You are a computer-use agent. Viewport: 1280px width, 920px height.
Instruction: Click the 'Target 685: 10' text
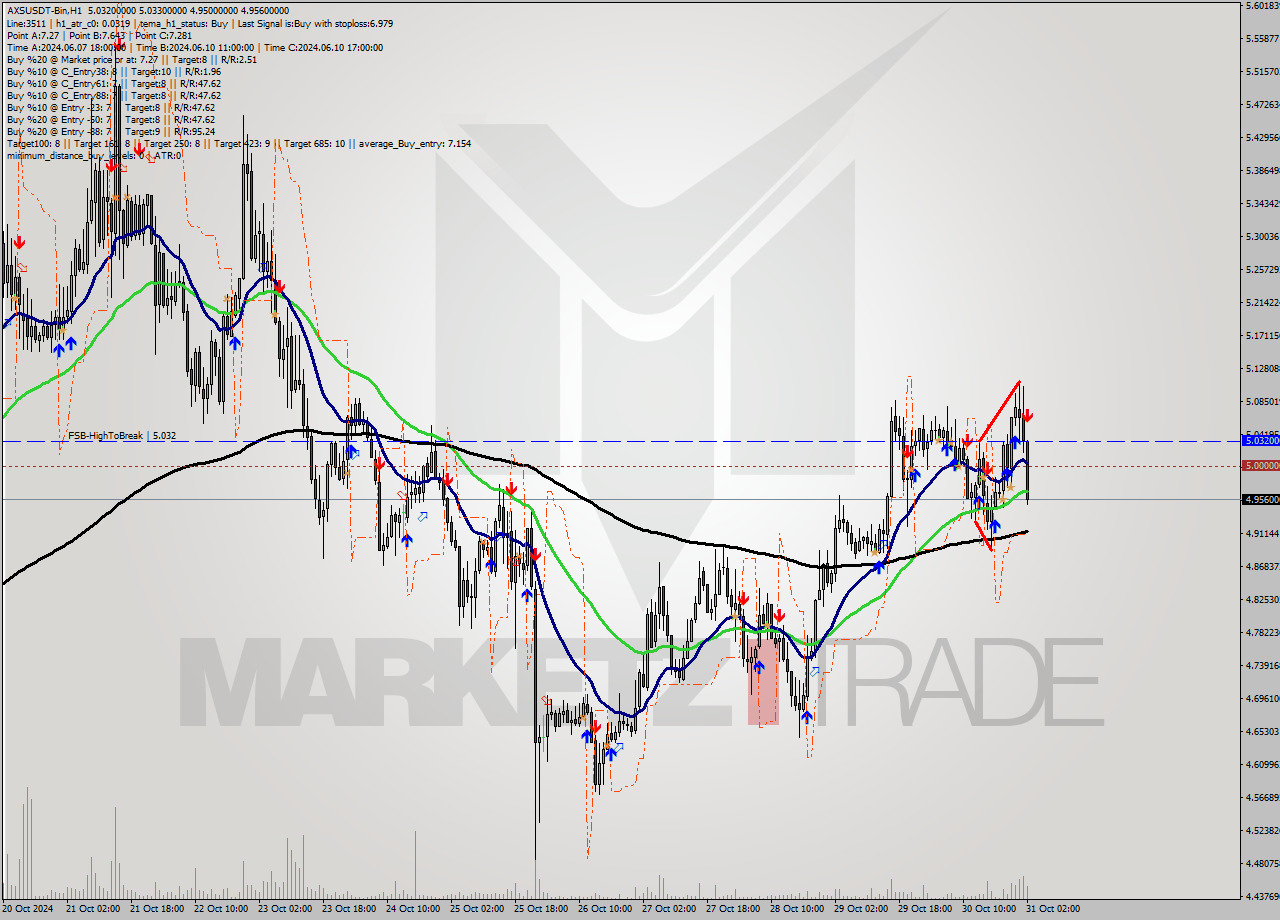coord(314,143)
